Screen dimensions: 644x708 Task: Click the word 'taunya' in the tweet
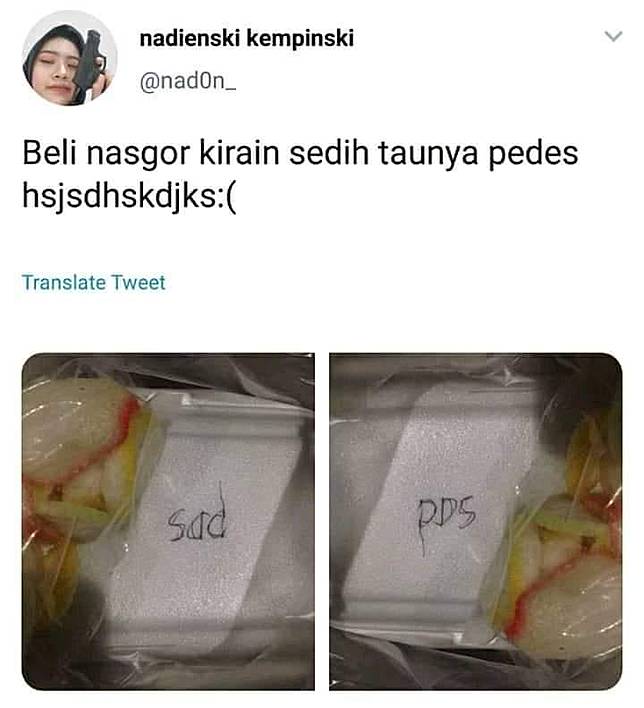coord(429,155)
